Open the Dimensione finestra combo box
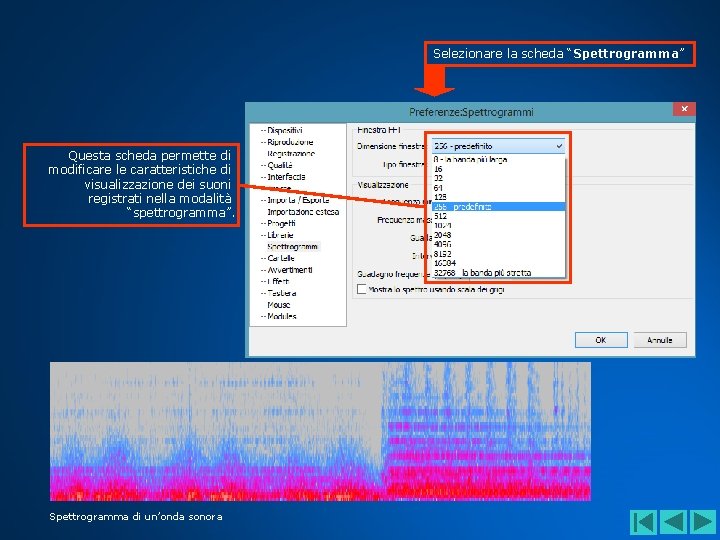 click(x=498, y=146)
